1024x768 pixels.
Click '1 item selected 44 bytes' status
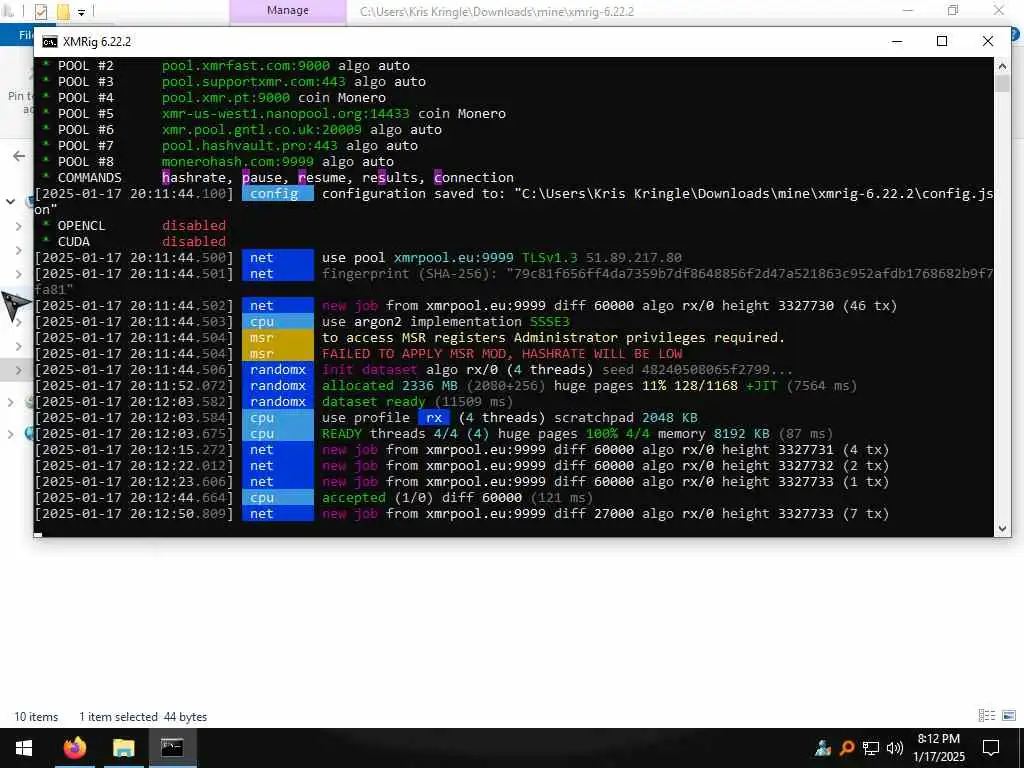coord(143,716)
